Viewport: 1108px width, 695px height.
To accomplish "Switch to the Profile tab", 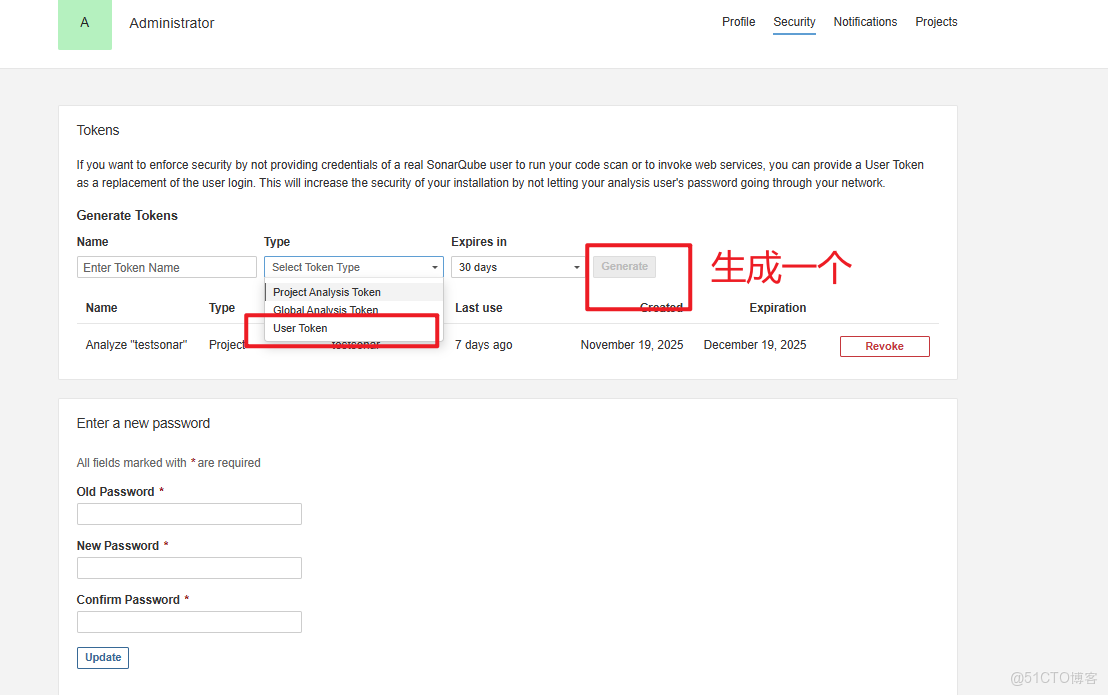I will (x=738, y=21).
